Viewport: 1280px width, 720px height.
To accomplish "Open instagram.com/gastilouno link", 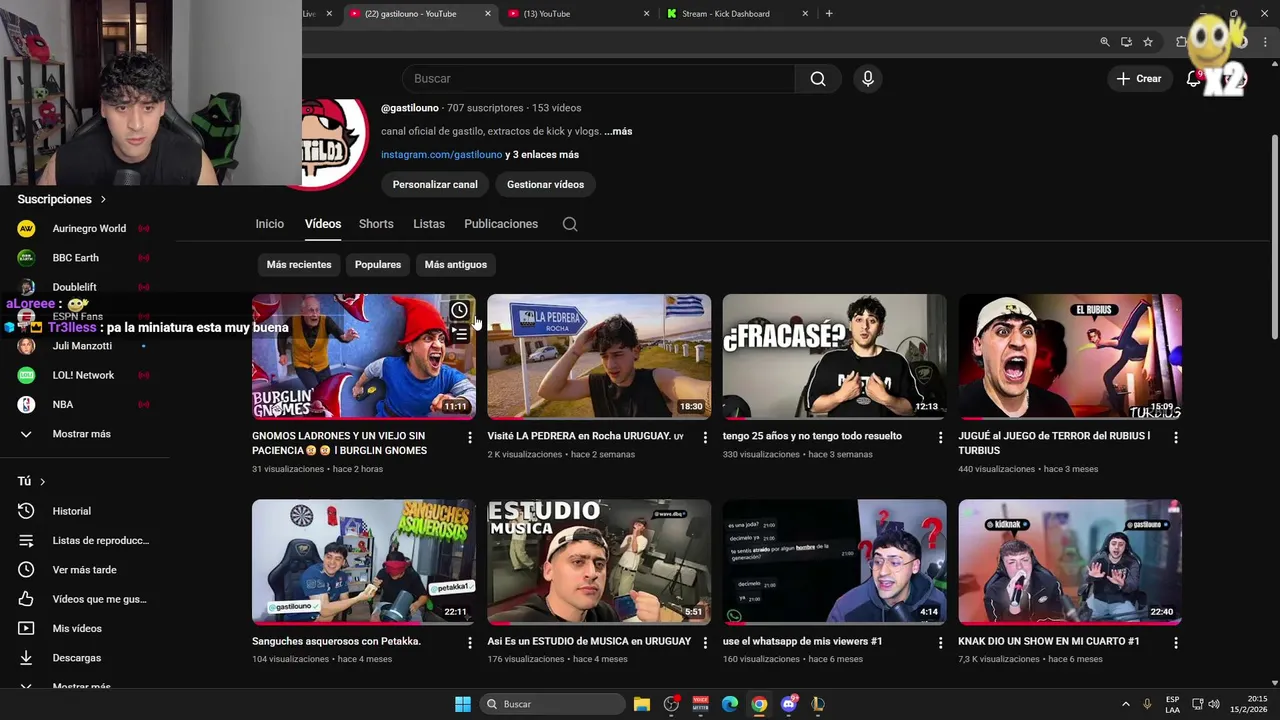I will (441, 155).
